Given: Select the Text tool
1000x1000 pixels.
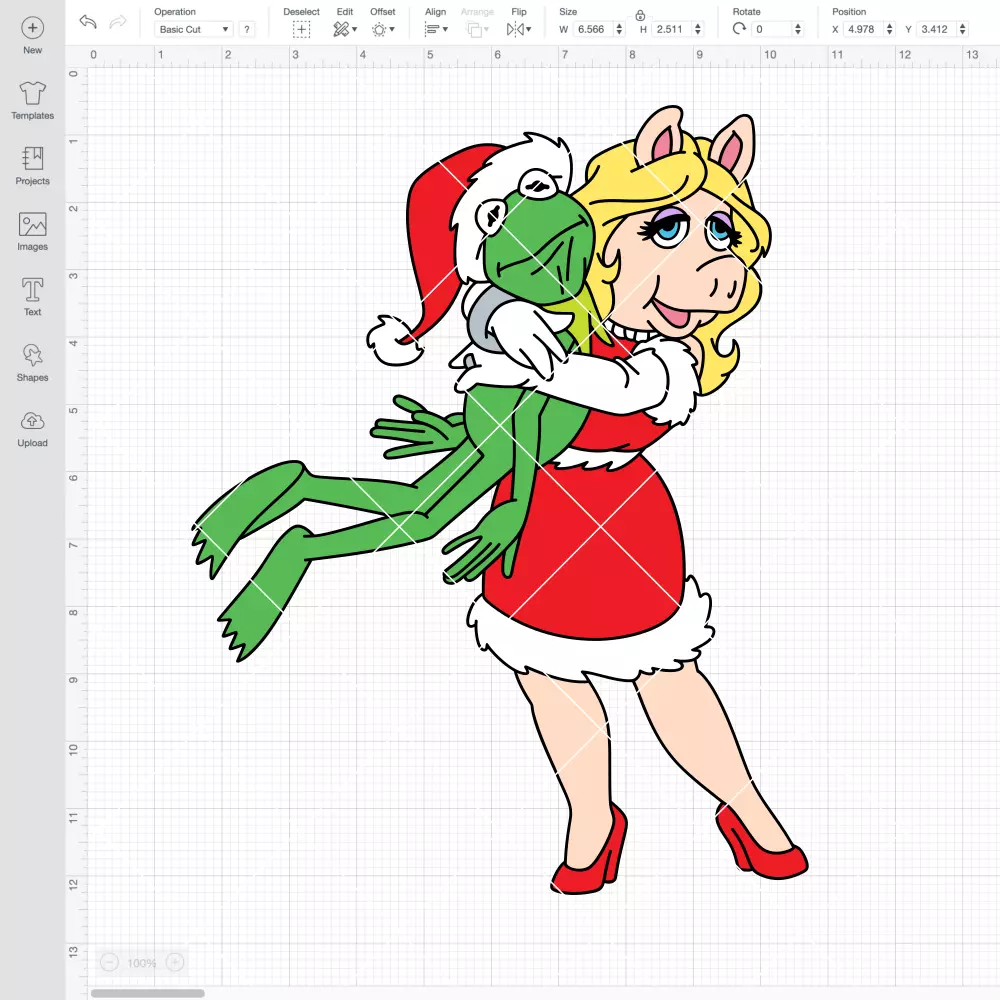Looking at the screenshot, I should click(x=33, y=297).
